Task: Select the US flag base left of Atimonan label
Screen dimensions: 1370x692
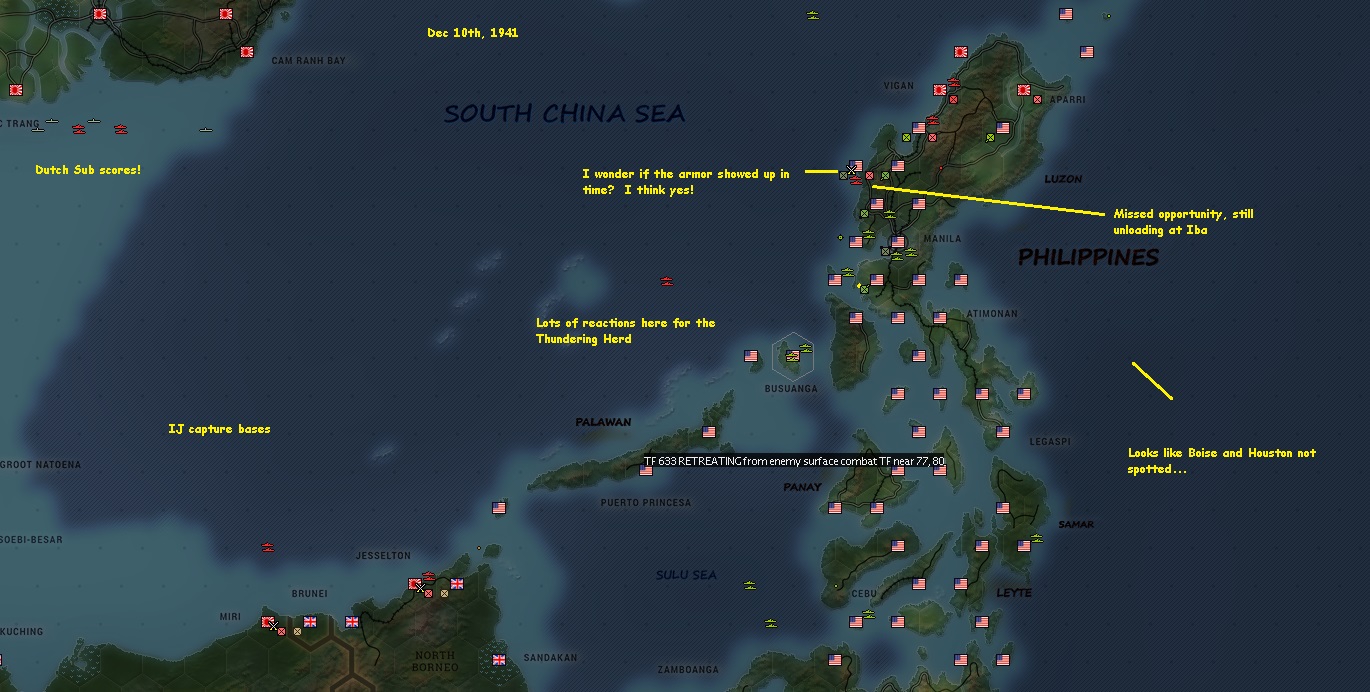Action: coord(940,318)
